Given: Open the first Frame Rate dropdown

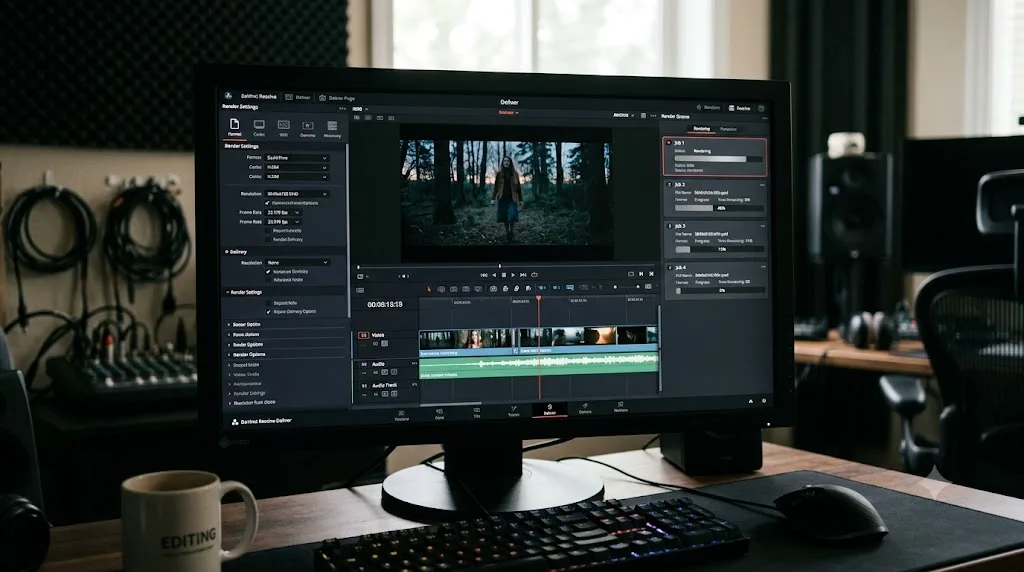Looking at the screenshot, I should click(283, 212).
